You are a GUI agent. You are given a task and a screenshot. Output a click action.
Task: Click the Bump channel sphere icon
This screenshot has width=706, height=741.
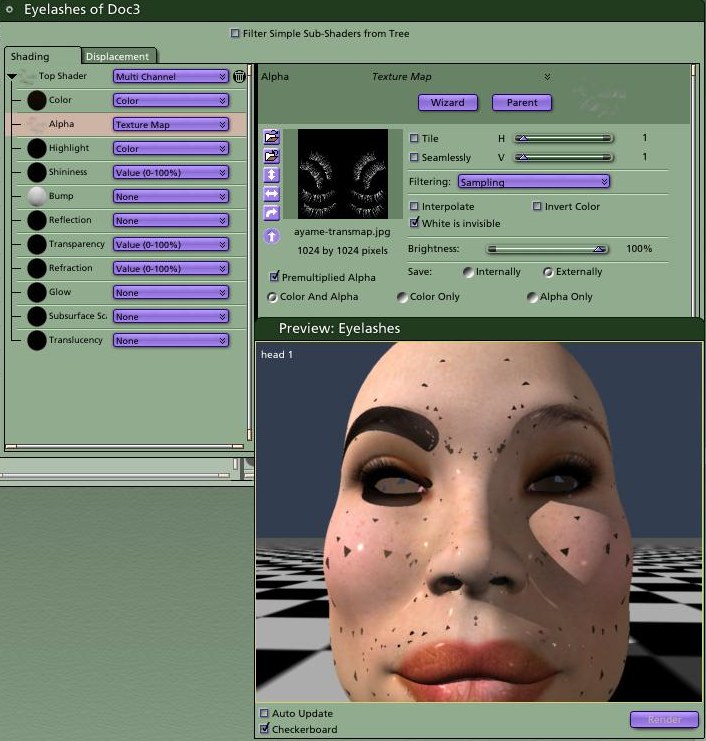[x=36, y=196]
